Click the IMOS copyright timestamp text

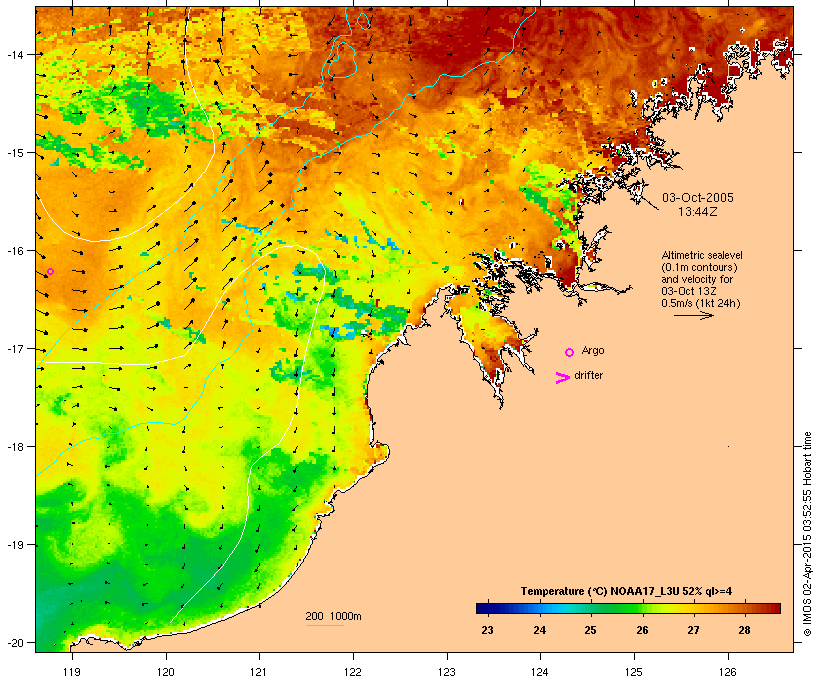(x=807, y=534)
